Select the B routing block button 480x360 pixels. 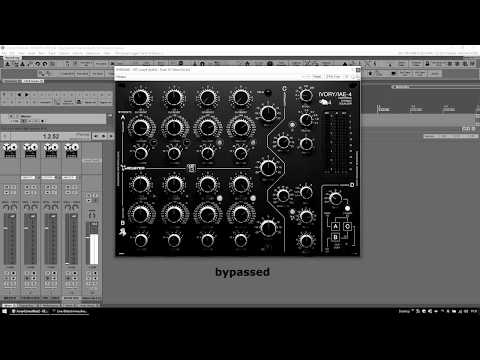pyautogui.click(x=335, y=237)
